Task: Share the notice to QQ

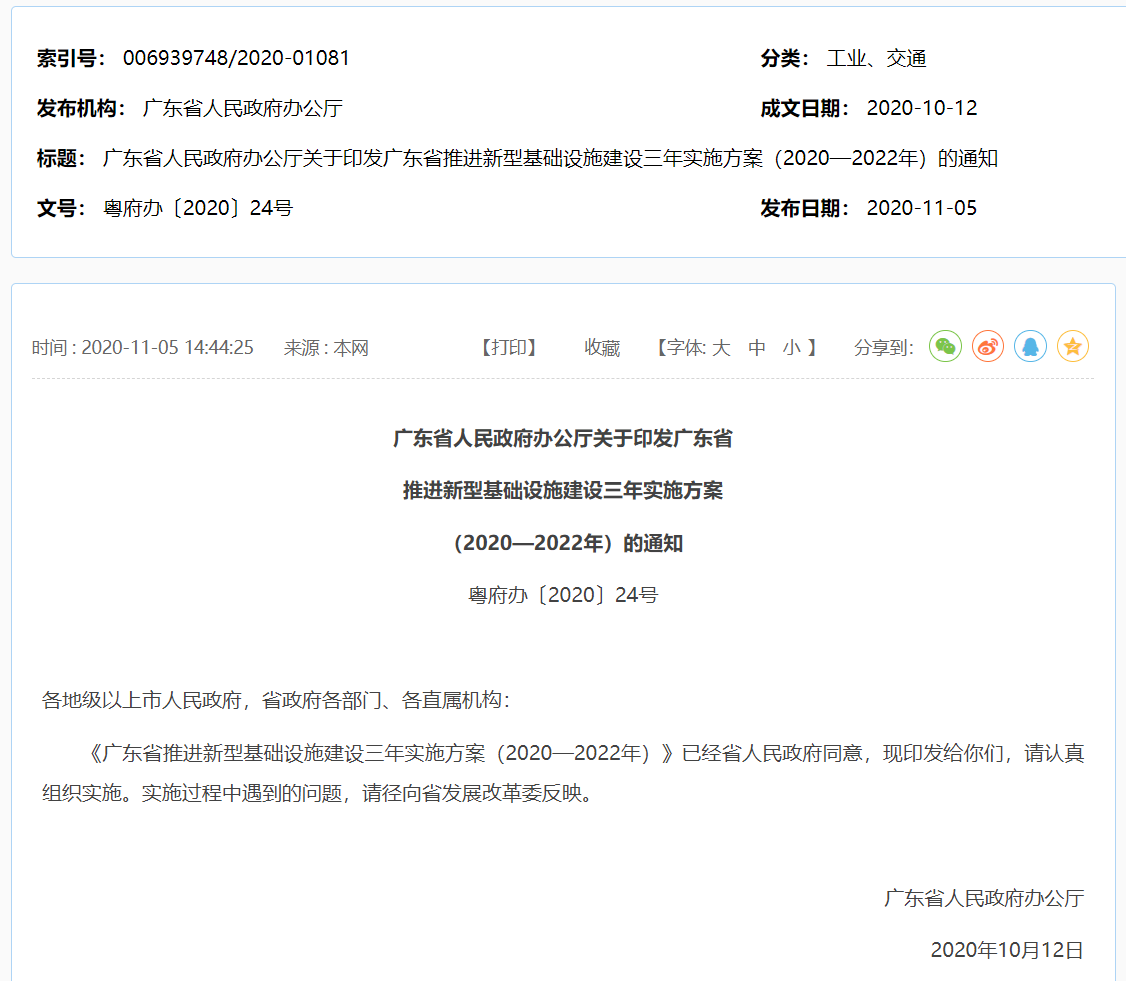Action: click(1030, 347)
